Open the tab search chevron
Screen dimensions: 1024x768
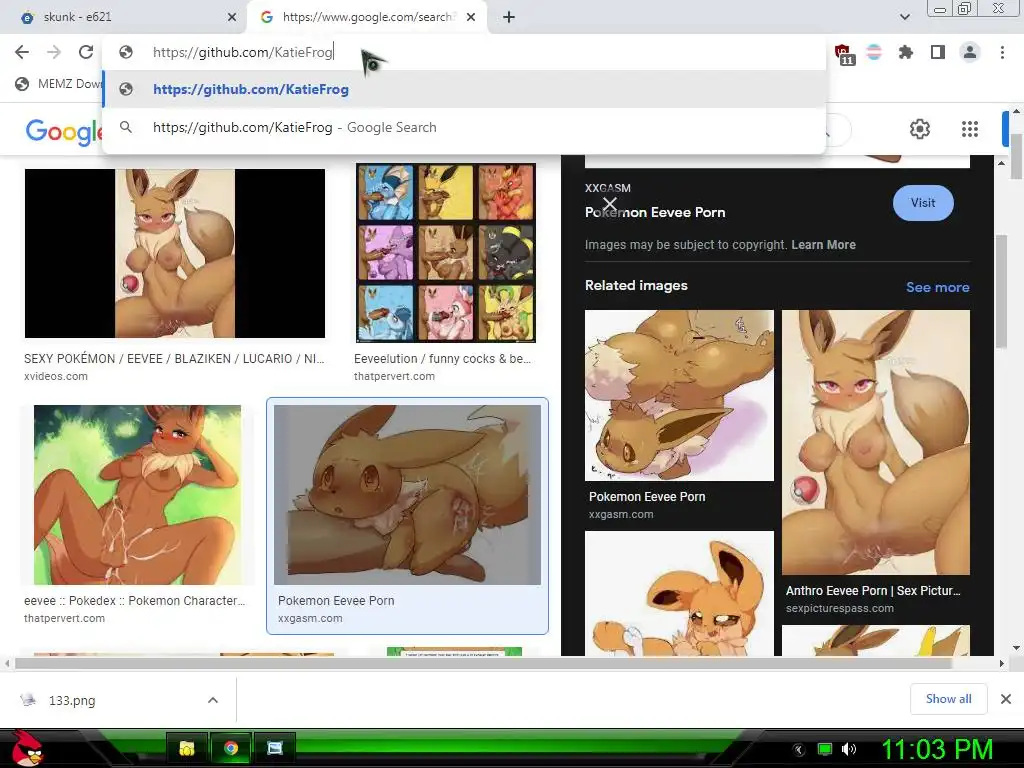click(904, 17)
